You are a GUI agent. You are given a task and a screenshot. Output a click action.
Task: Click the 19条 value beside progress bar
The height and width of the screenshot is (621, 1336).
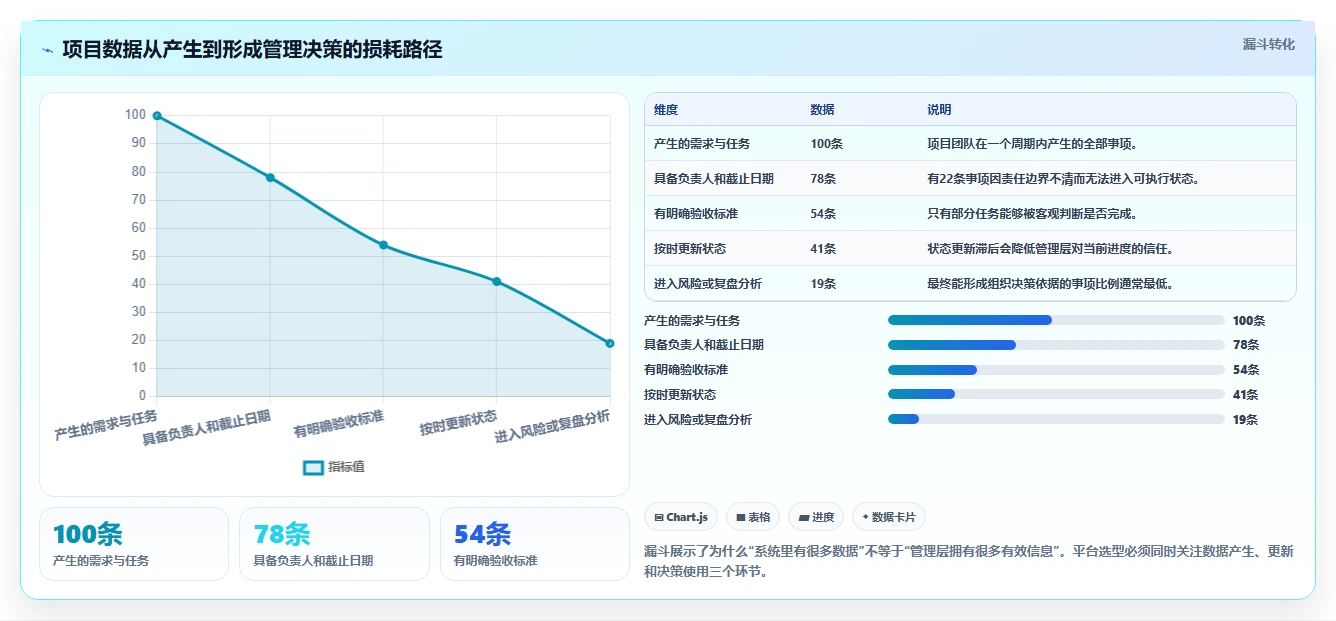point(1246,420)
